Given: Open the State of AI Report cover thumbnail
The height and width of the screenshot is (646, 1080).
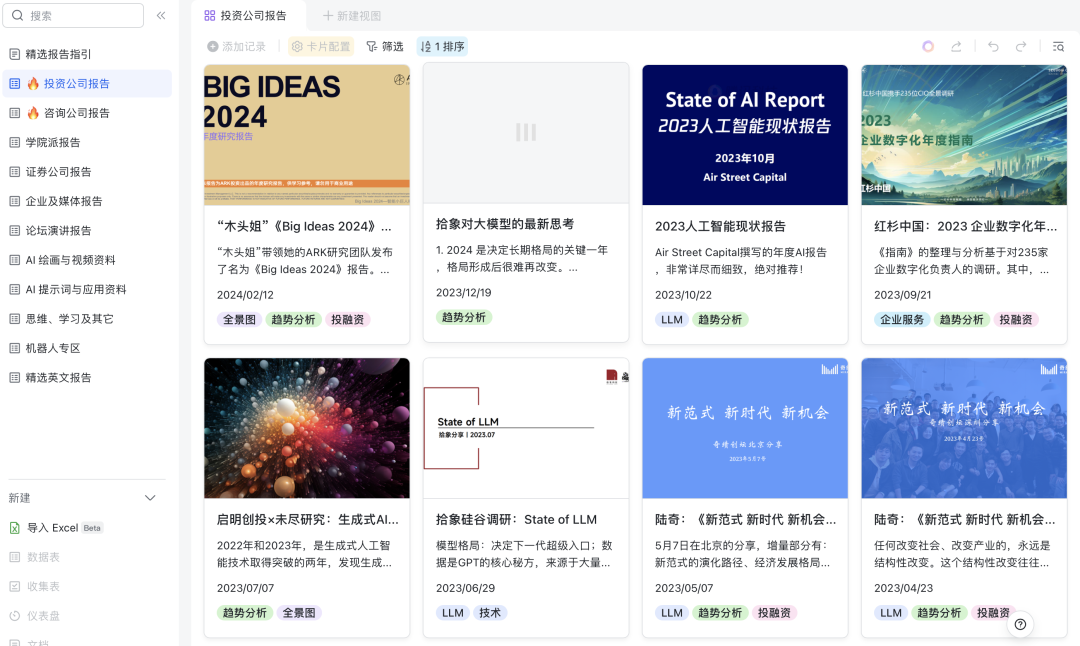Looking at the screenshot, I should 745,135.
